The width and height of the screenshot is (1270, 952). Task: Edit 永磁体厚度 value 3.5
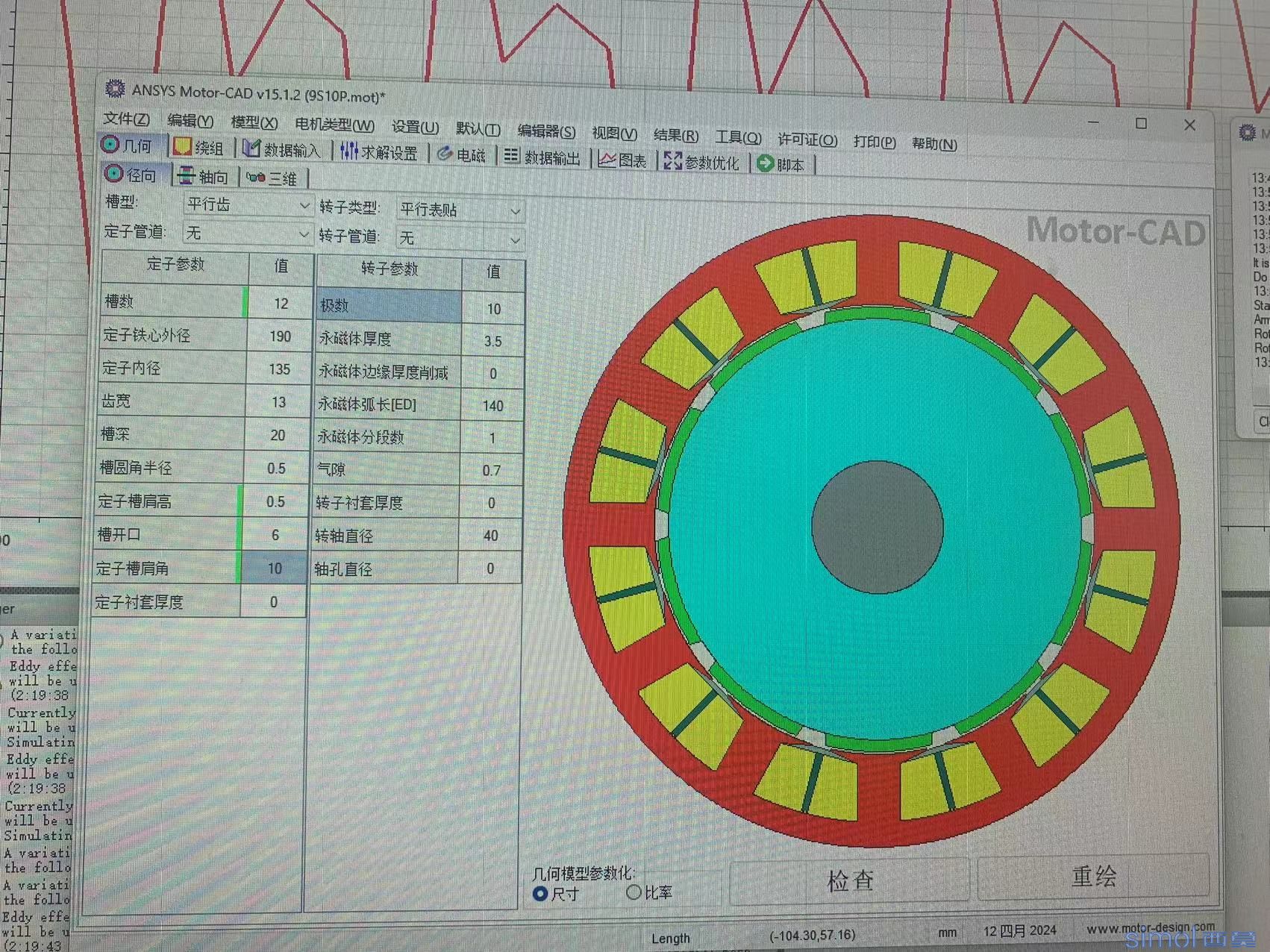coord(492,341)
